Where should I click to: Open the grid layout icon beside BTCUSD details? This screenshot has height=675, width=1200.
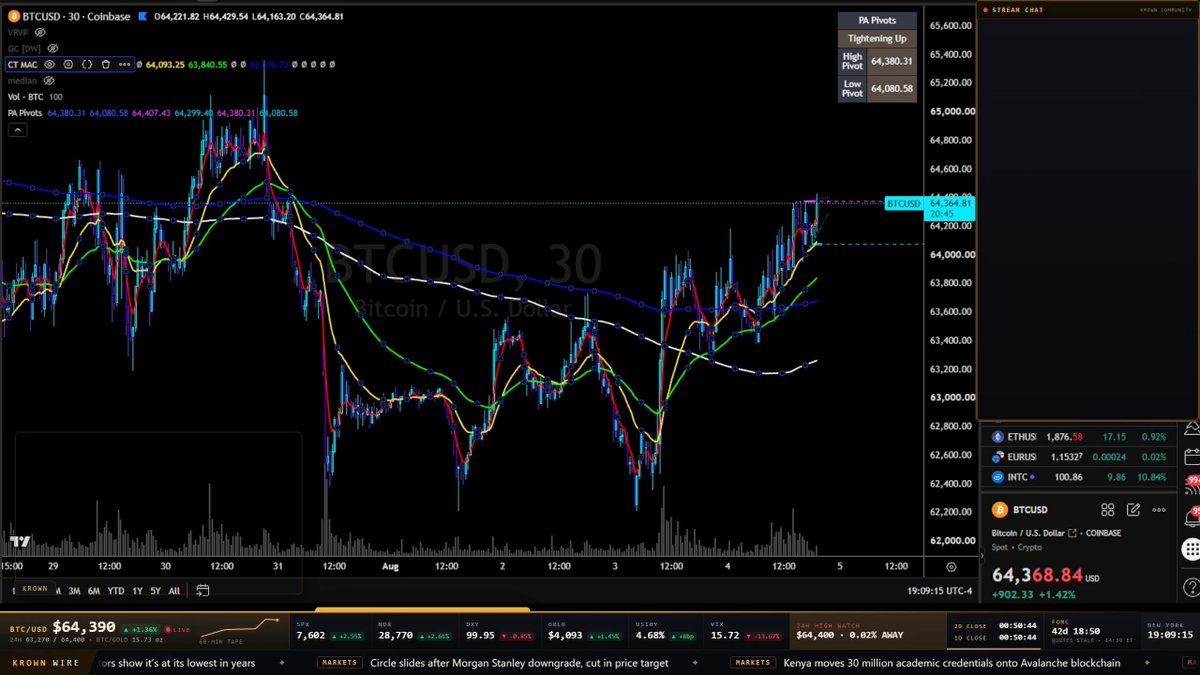1107,510
